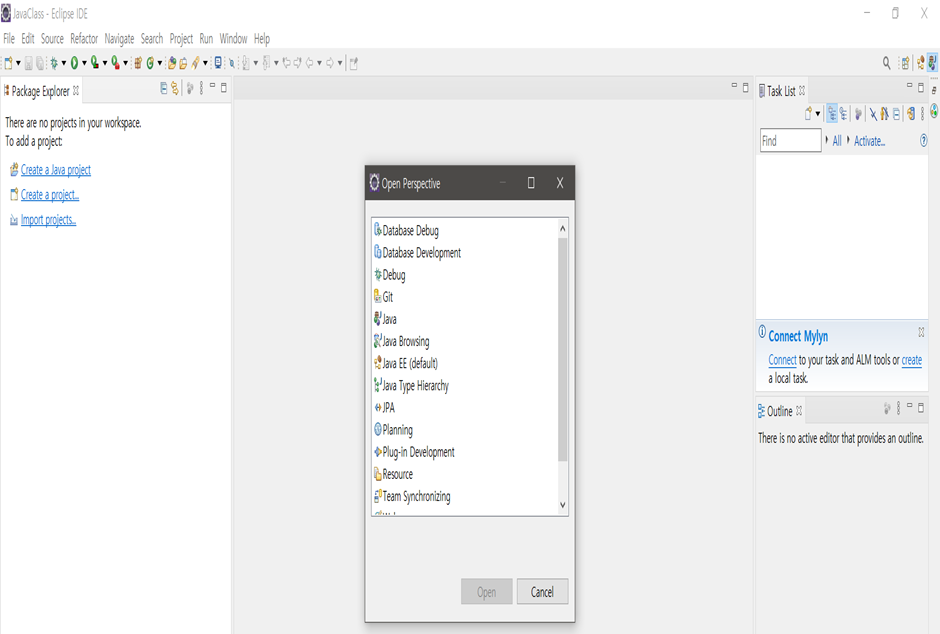
Task: Open the External Tools dropdown arrow
Action: click(125, 63)
